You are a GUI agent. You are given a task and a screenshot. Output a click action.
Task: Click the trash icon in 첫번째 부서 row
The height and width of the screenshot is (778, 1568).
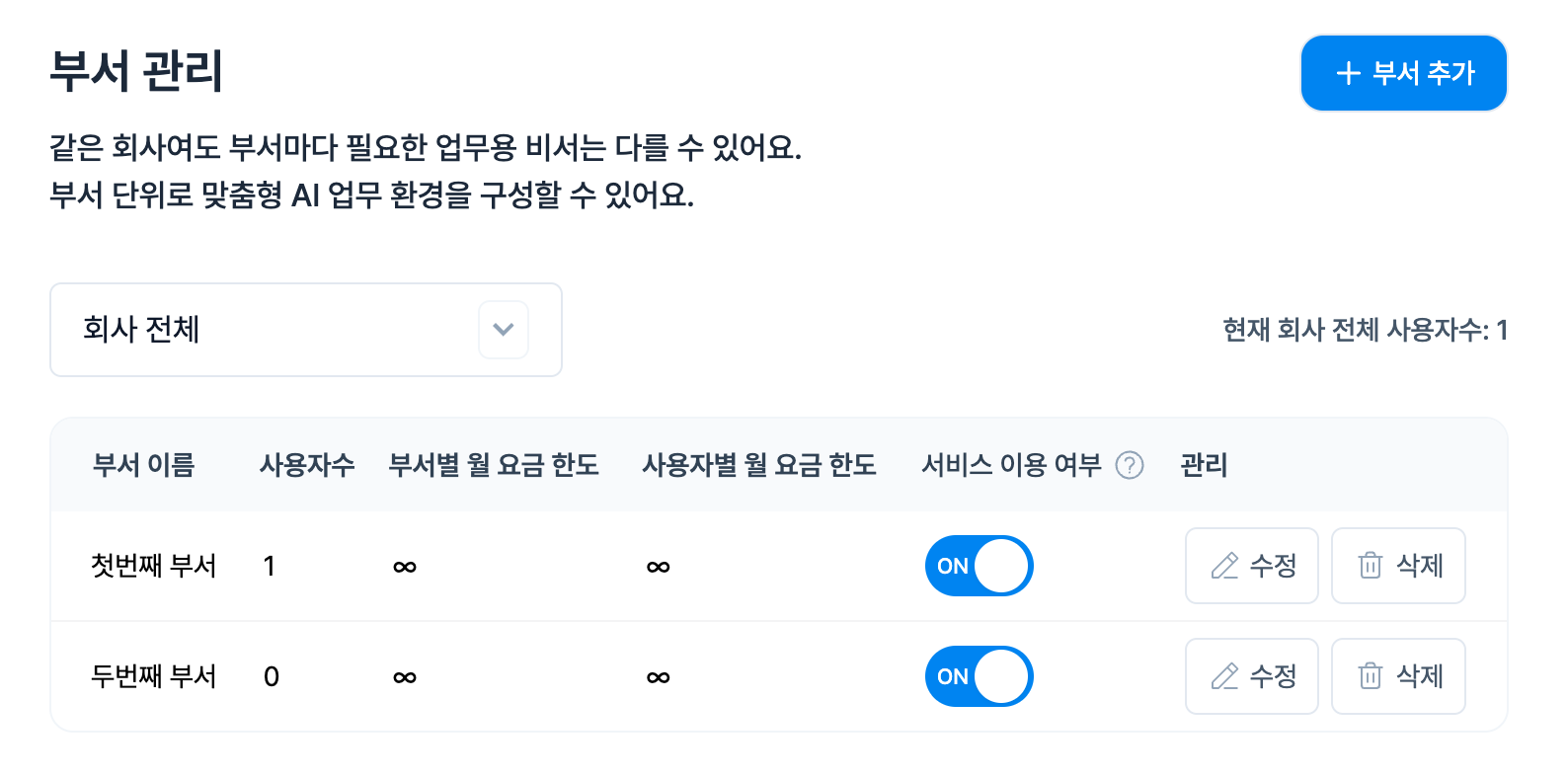pos(1371,566)
